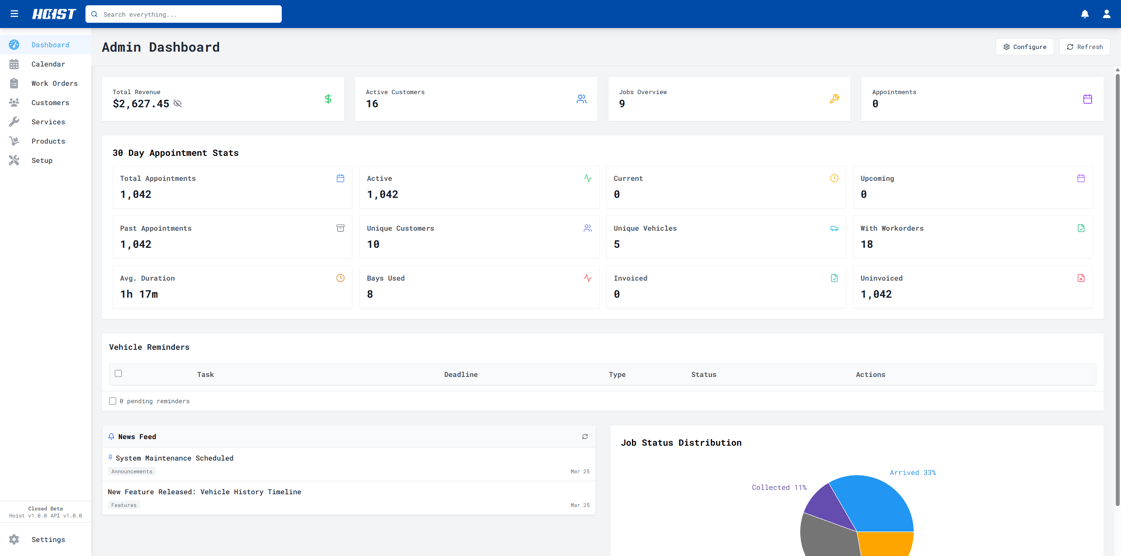The image size is (1121, 556).
Task: Click the News Feed bell icon
Action: 112,437
